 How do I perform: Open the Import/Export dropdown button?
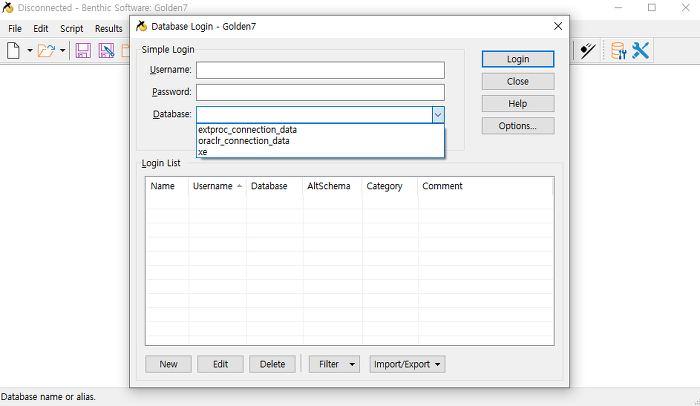407,364
